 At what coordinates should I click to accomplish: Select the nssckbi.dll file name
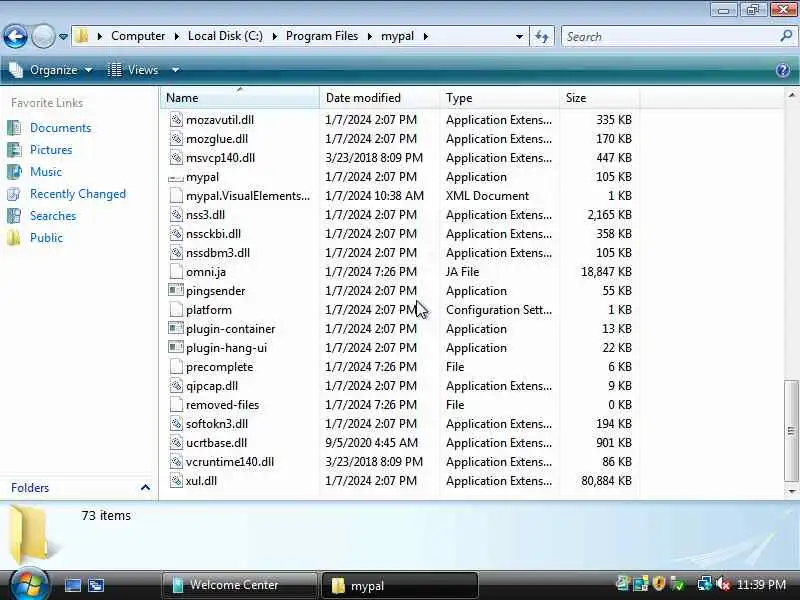(x=213, y=234)
